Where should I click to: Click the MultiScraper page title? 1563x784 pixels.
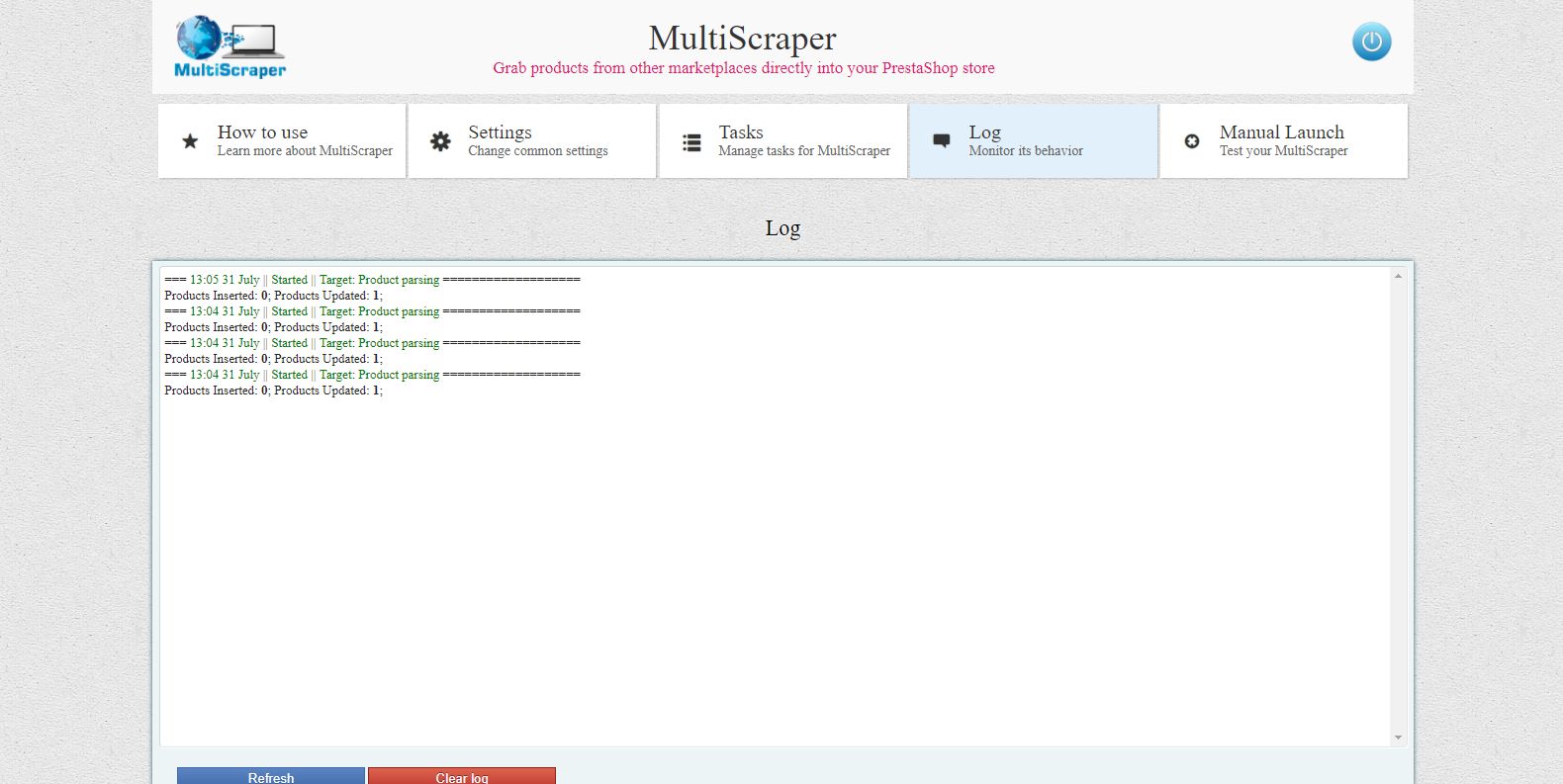point(743,38)
